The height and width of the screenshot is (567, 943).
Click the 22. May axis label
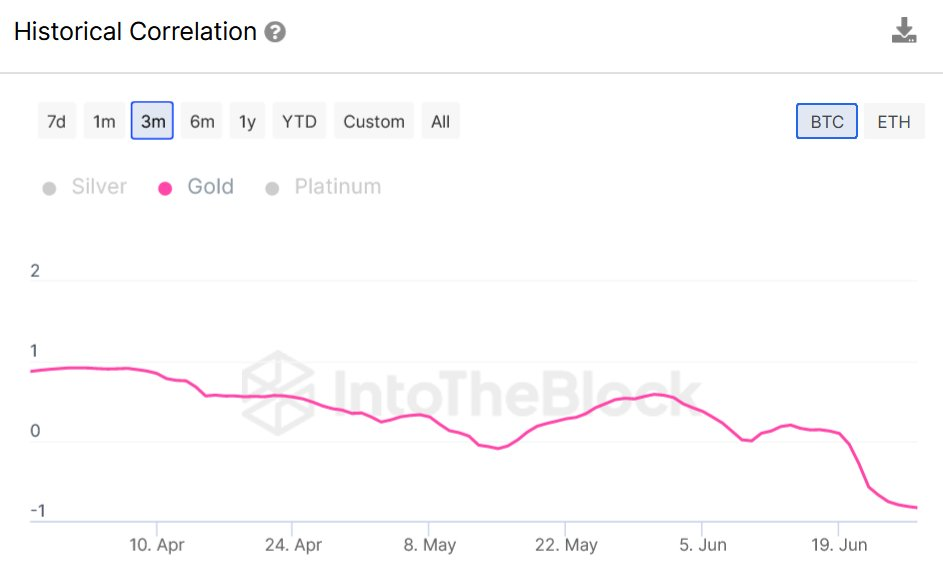click(566, 545)
